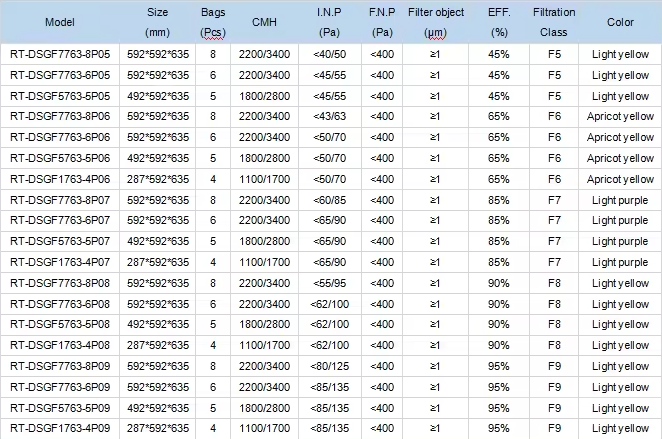Select Light yellow in RT-DSGF5763-5P05 row
This screenshot has height=439, width=662.
pos(620,96)
